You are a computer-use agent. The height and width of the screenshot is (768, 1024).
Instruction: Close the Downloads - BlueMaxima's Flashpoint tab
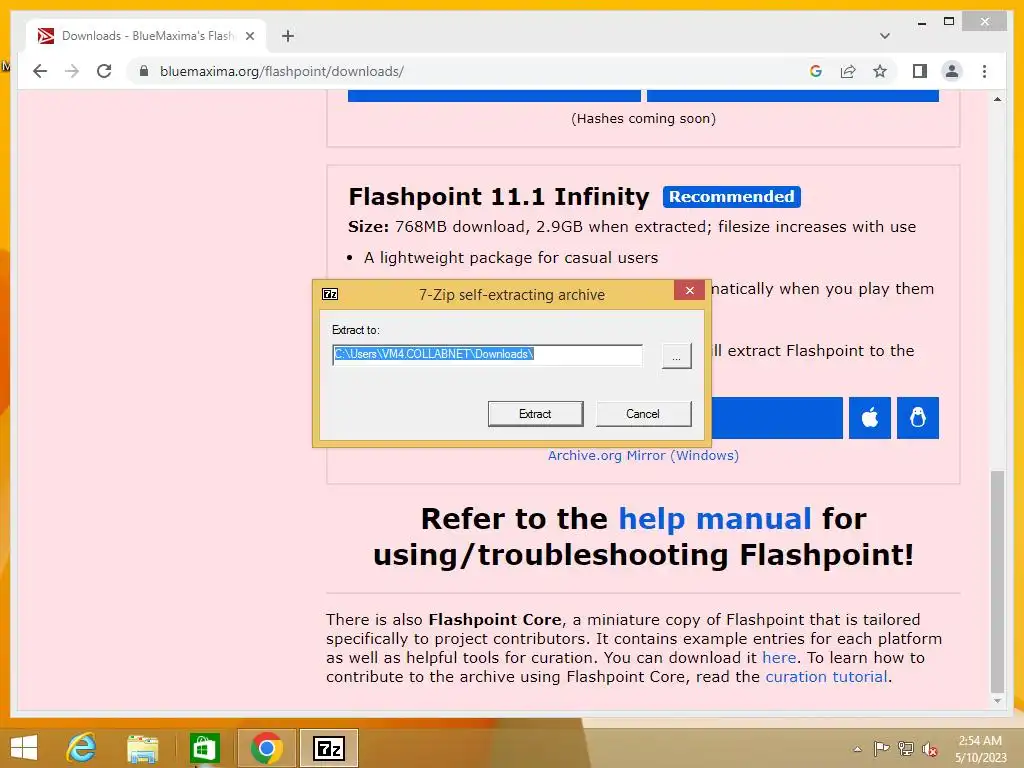point(249,36)
